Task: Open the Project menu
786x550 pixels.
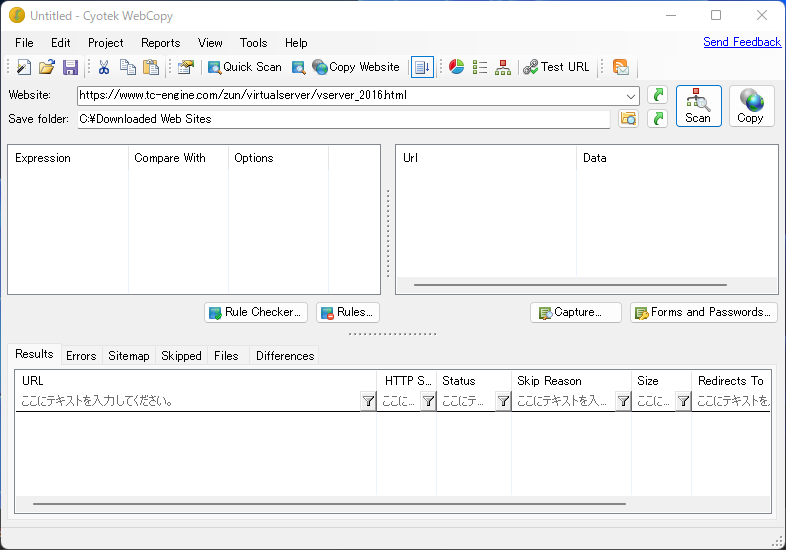Action: [x=105, y=43]
